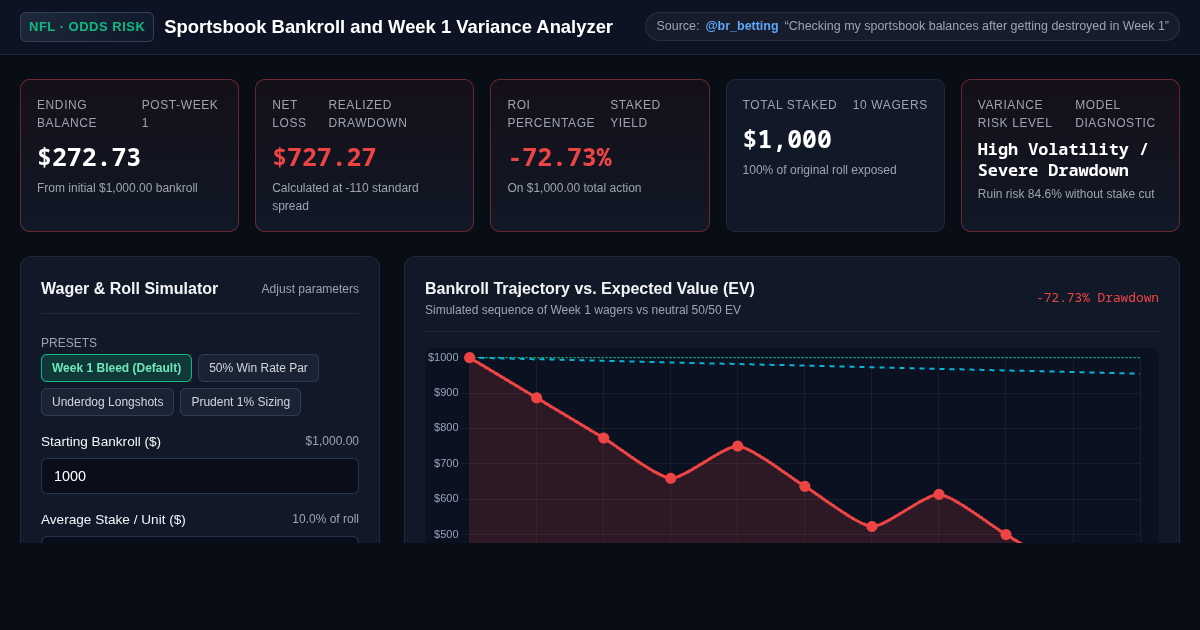Select the $272.73 ending balance value
1200x630 pixels.
(x=89, y=157)
